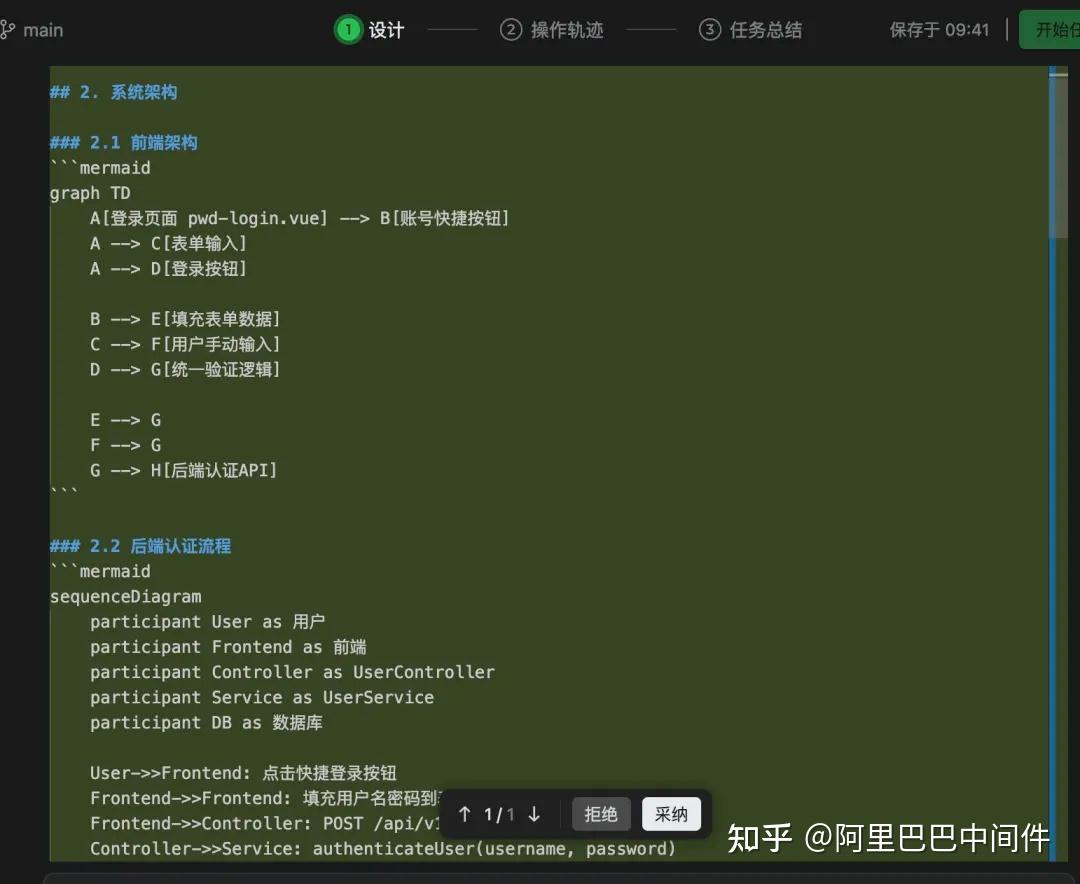Click the green step 1 circle icon
Viewport: 1080px width, 884px height.
click(x=347, y=29)
